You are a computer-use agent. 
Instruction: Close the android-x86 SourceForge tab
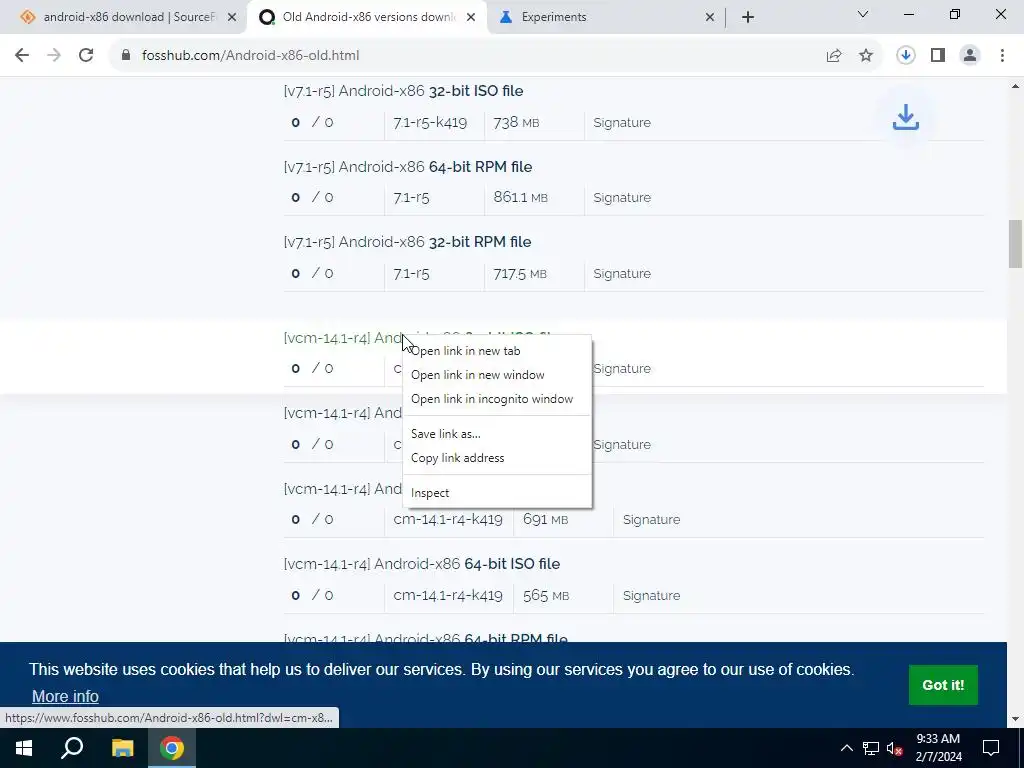click(232, 17)
